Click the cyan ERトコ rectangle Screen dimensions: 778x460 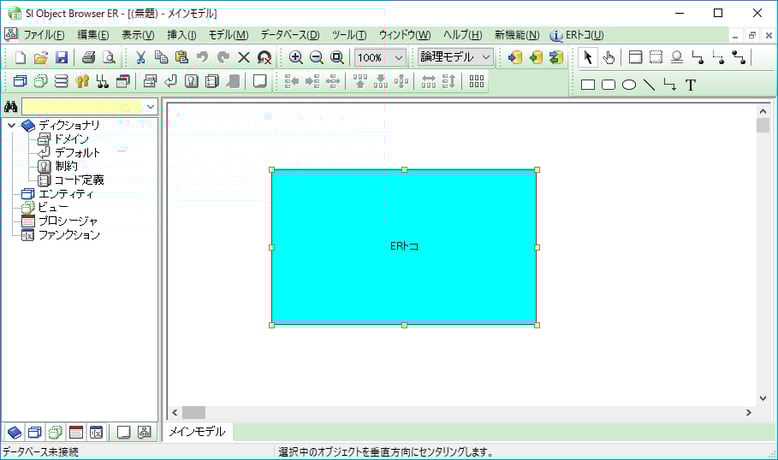coord(404,246)
